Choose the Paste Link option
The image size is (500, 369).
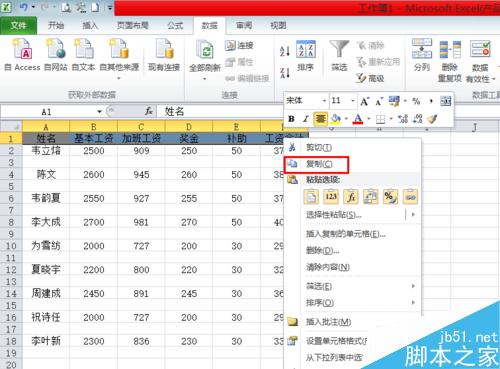410,197
